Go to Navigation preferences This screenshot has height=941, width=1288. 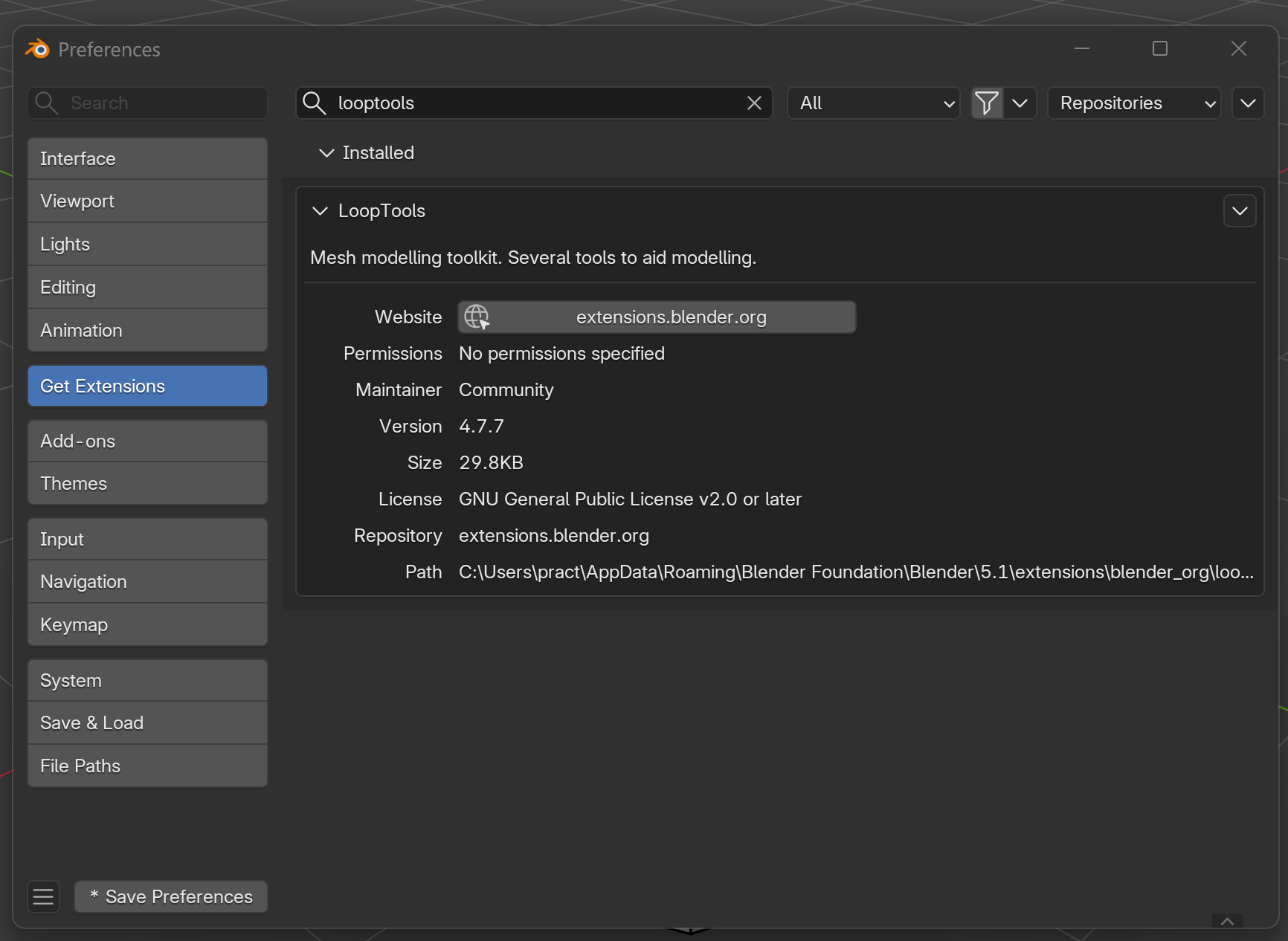(148, 582)
